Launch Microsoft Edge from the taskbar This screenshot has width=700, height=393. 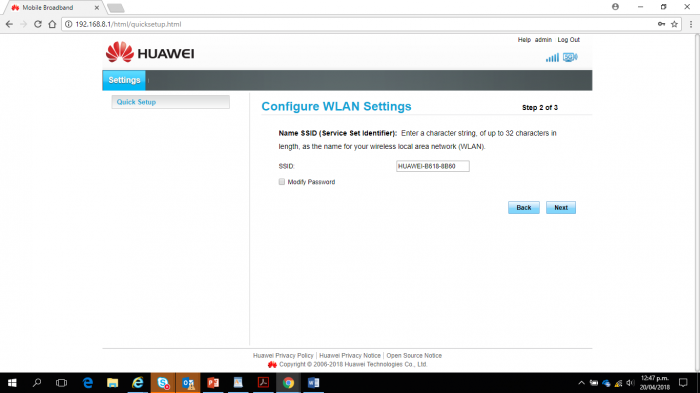point(88,383)
